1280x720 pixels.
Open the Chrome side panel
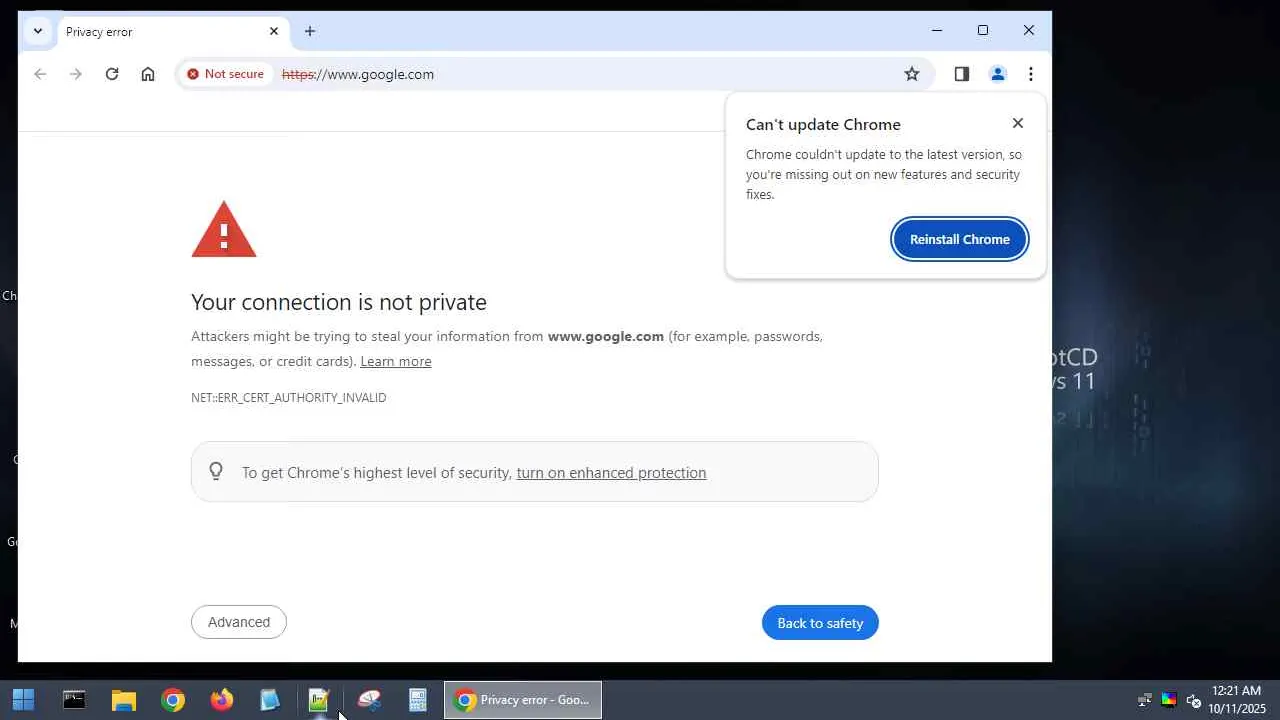point(962,74)
